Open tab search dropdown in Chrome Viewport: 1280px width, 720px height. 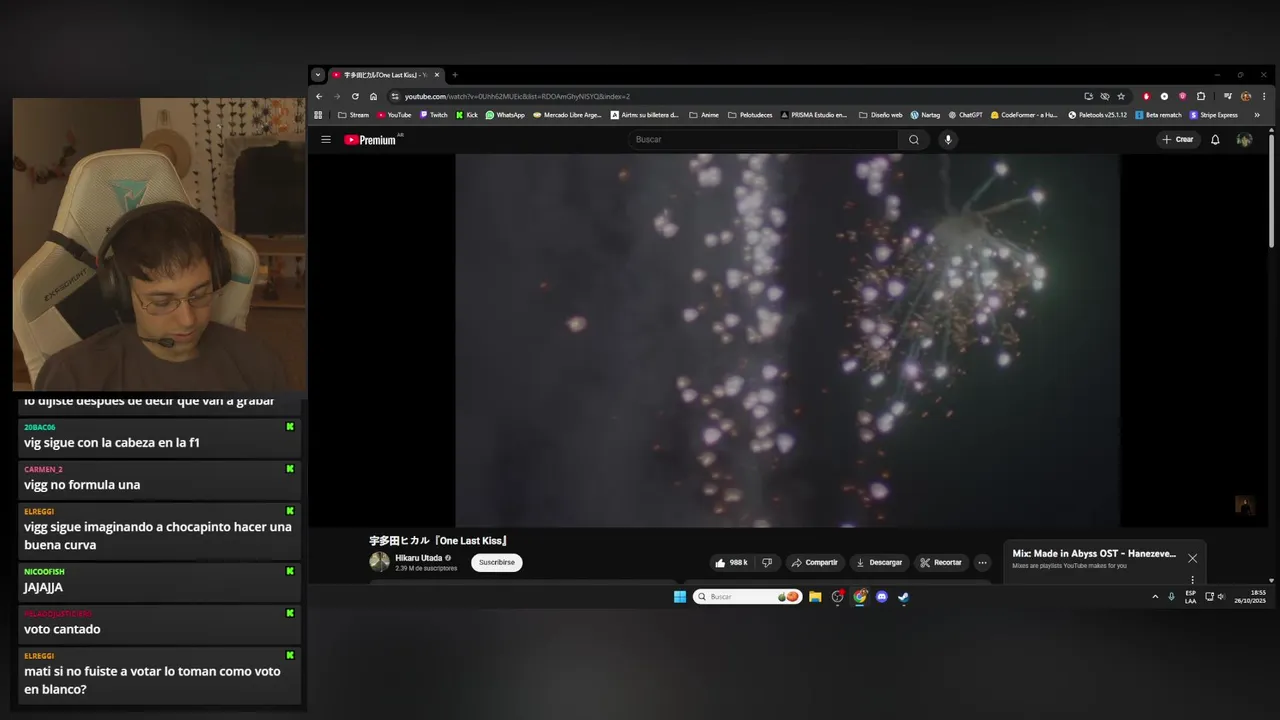pos(318,75)
